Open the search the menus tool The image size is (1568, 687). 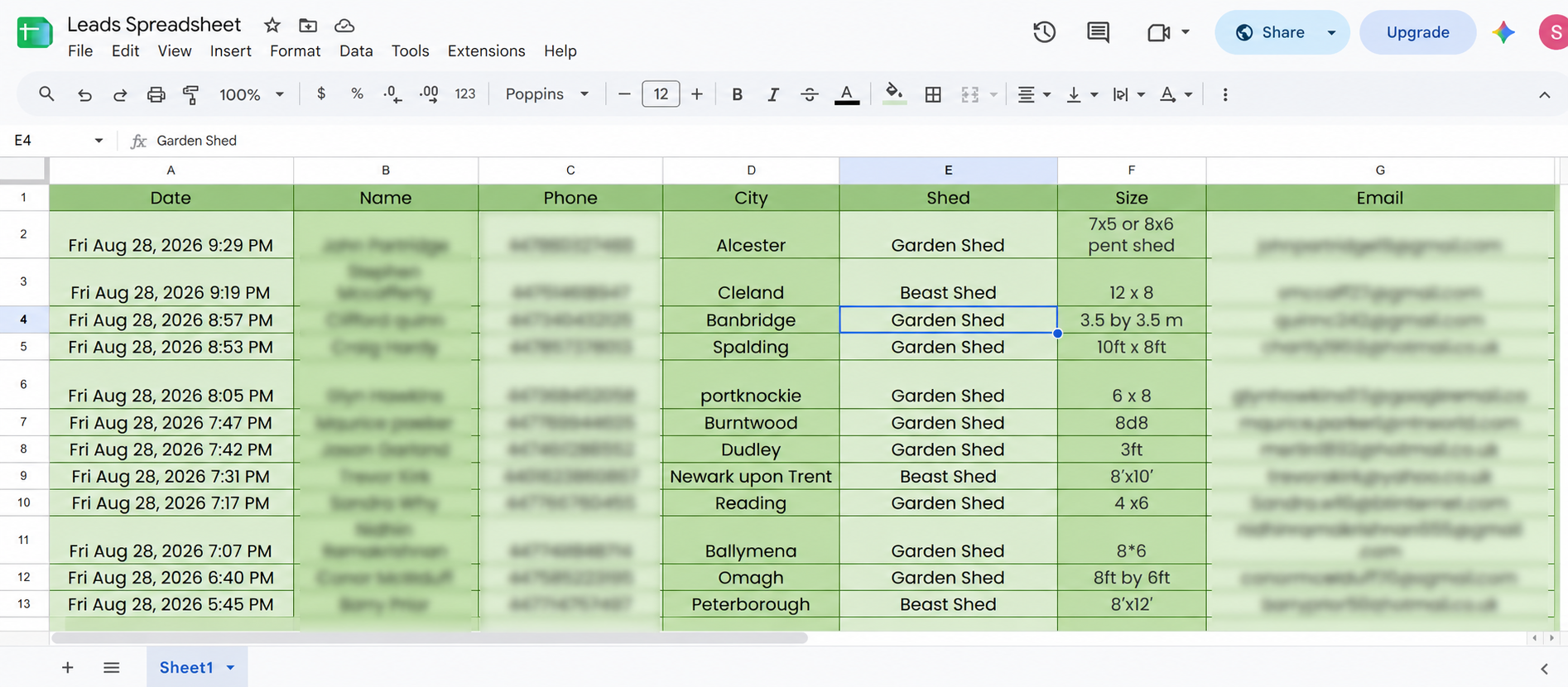46,94
